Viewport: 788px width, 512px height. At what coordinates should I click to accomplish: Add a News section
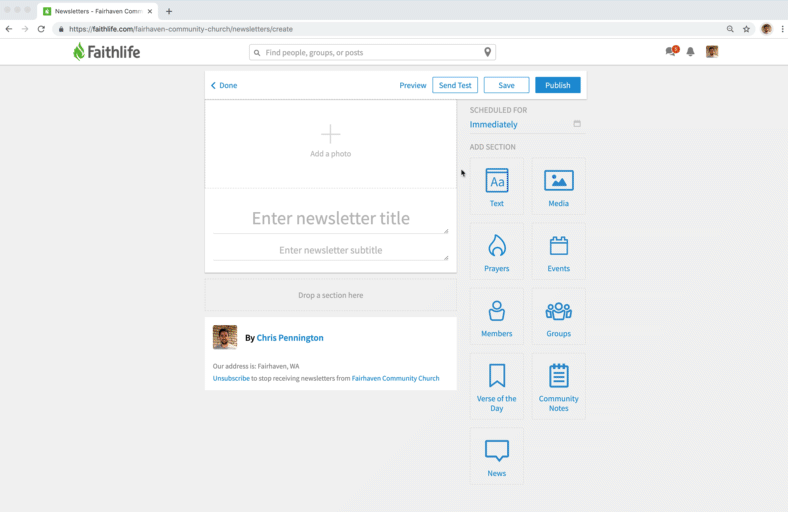click(x=497, y=457)
